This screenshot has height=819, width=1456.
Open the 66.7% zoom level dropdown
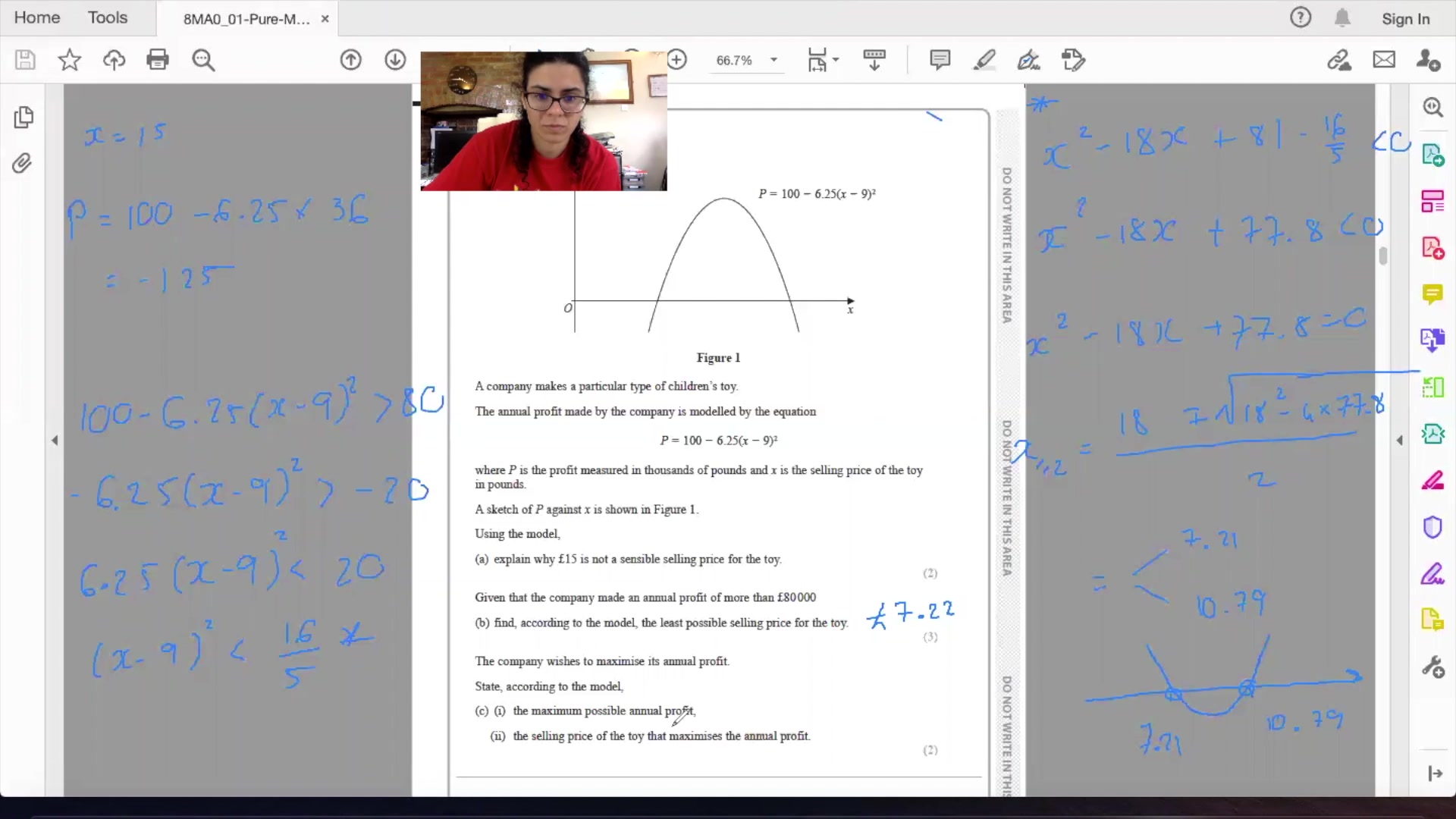tap(773, 60)
